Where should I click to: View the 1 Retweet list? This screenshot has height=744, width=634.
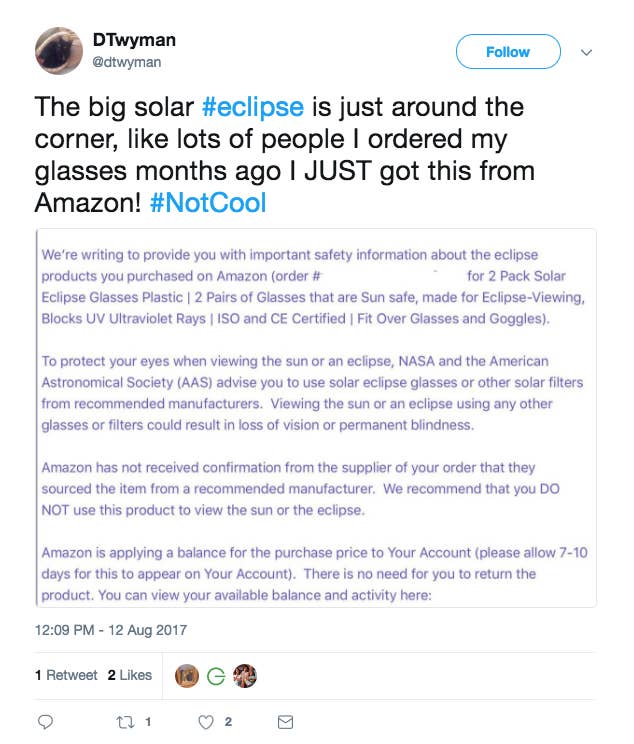pyautogui.click(x=66, y=675)
